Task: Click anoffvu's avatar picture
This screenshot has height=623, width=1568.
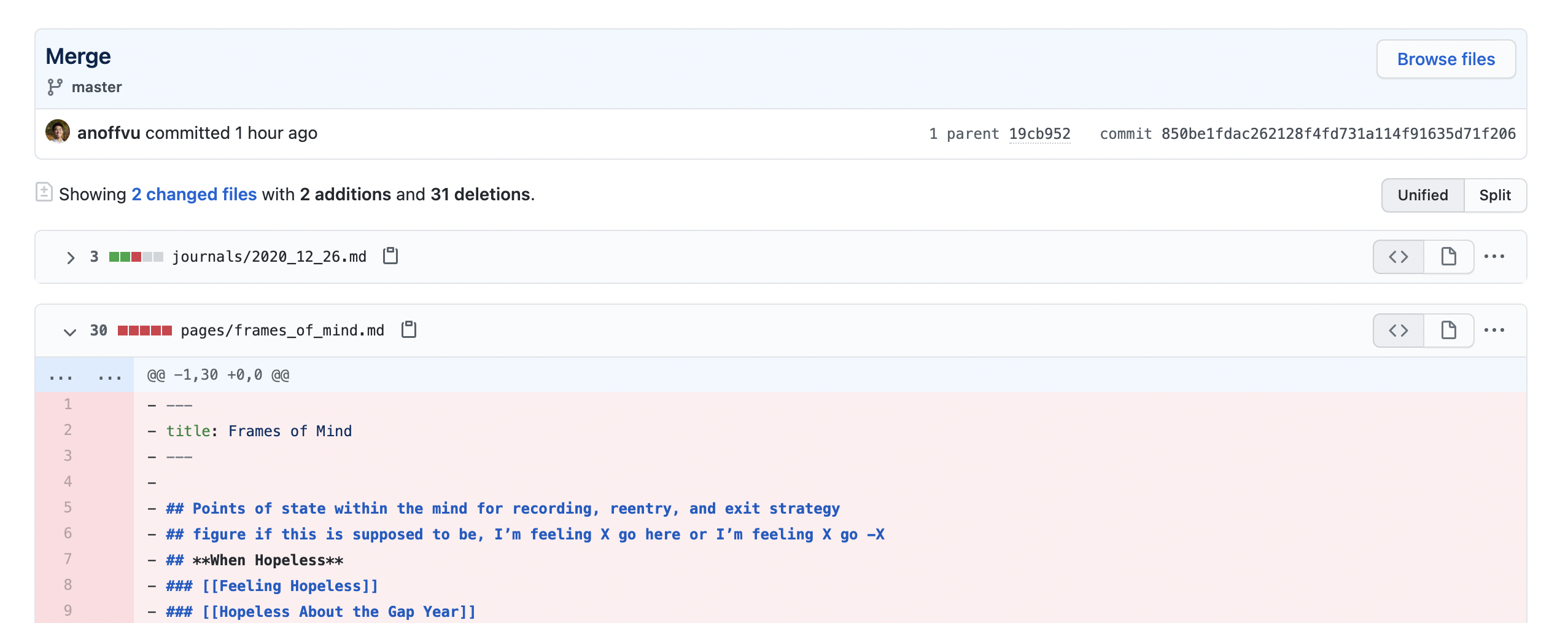Action: 59,132
